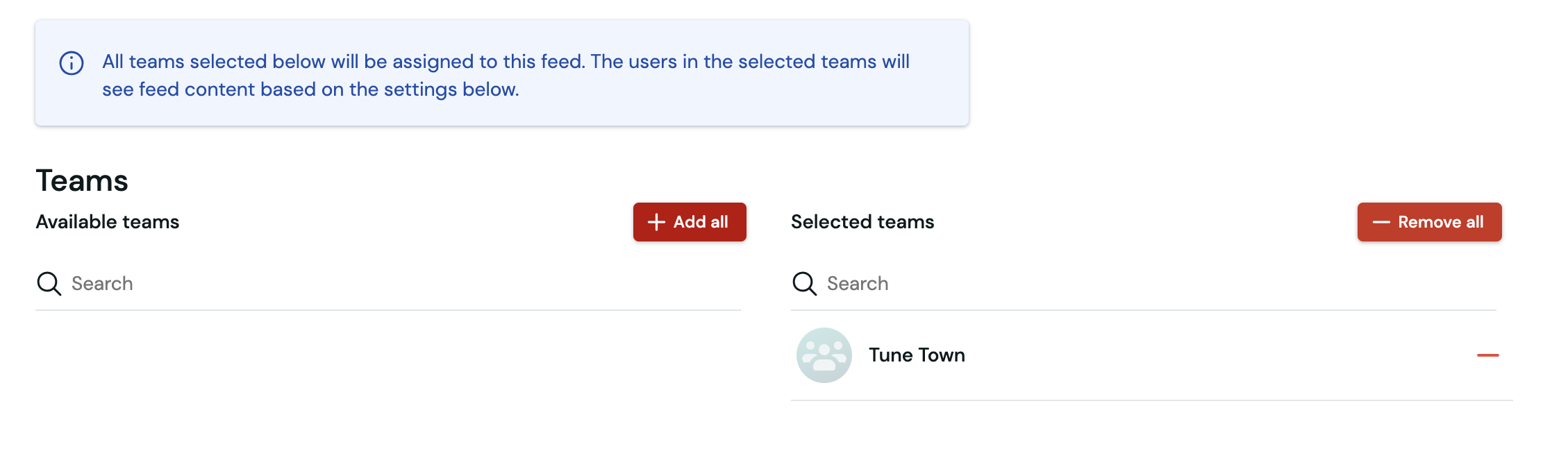The image size is (1568, 476).
Task: Click the blank area below the Tune Town row
Action: click(1151, 437)
